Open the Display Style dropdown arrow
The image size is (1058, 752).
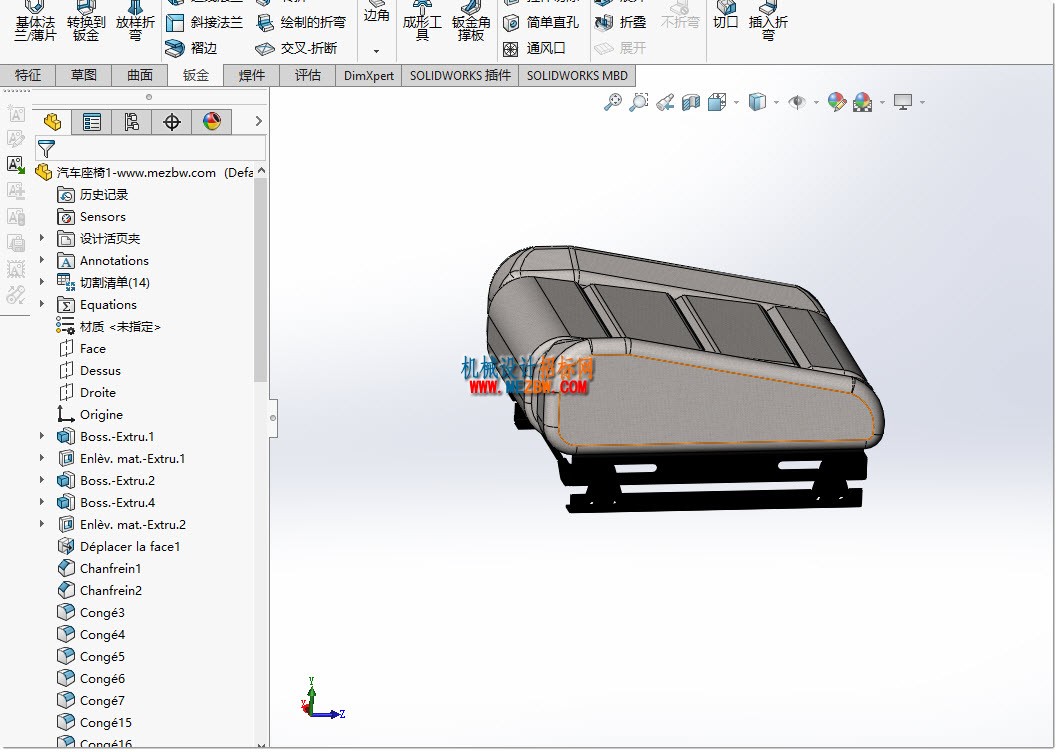[777, 103]
